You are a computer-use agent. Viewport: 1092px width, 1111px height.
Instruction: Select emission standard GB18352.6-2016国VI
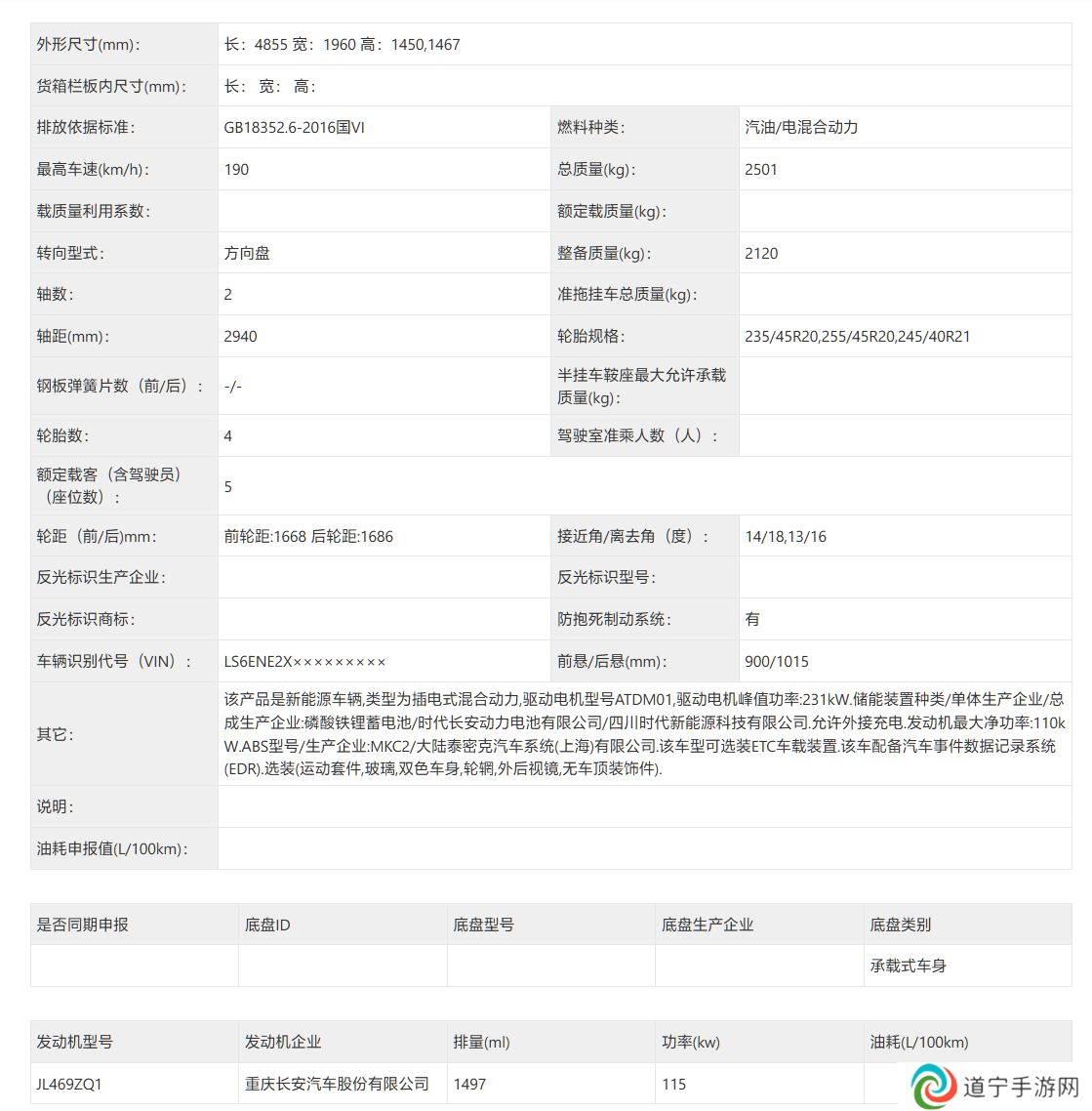point(294,128)
